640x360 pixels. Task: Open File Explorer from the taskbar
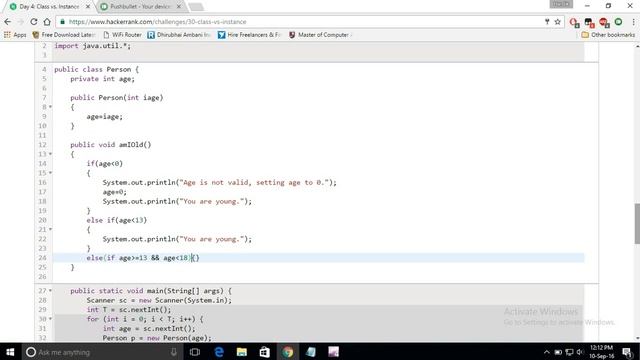coord(242,352)
